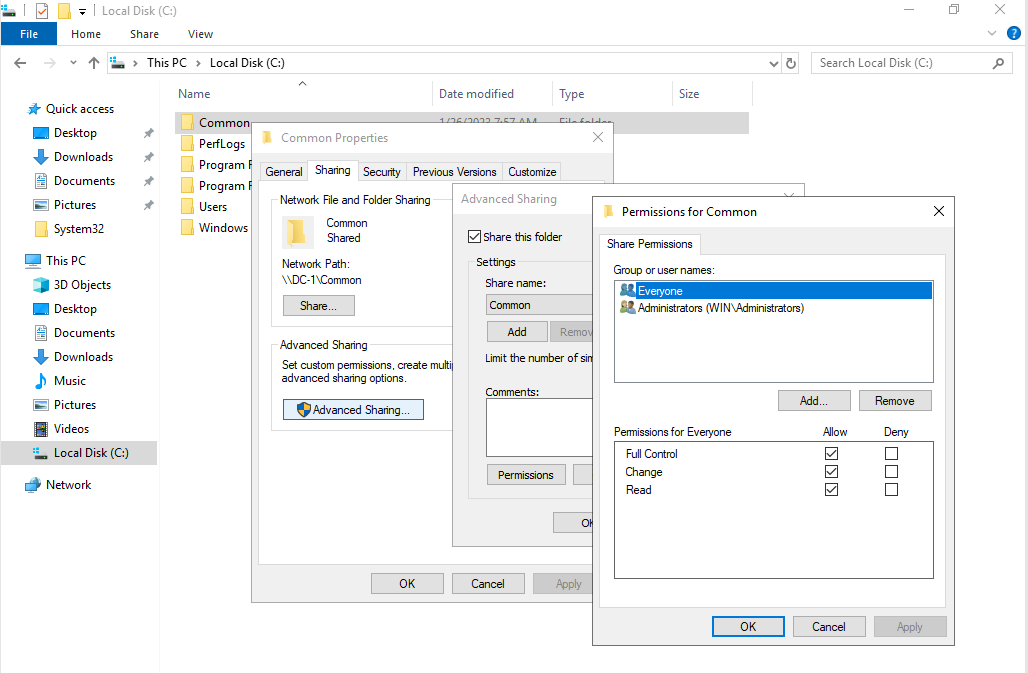Select System32 folder in navigation pane
1028x673 pixels.
[x=79, y=229]
